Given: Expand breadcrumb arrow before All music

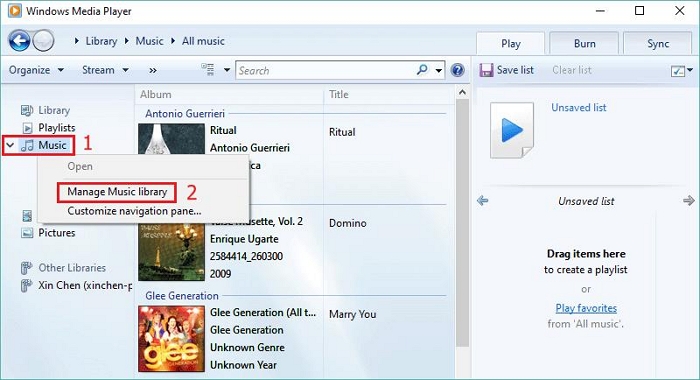Looking at the screenshot, I should [x=173, y=41].
